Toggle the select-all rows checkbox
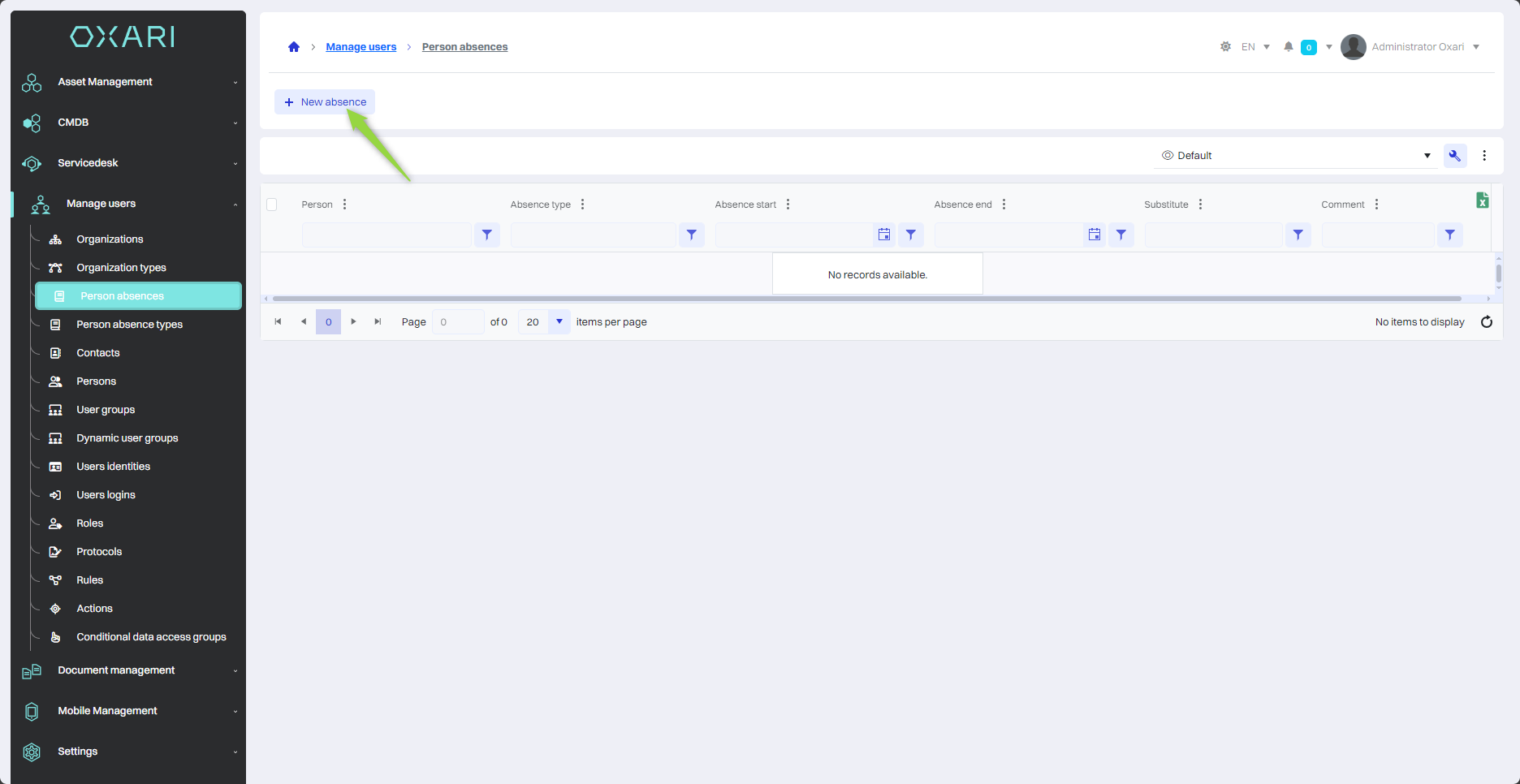Image resolution: width=1520 pixels, height=784 pixels. pos(272,205)
